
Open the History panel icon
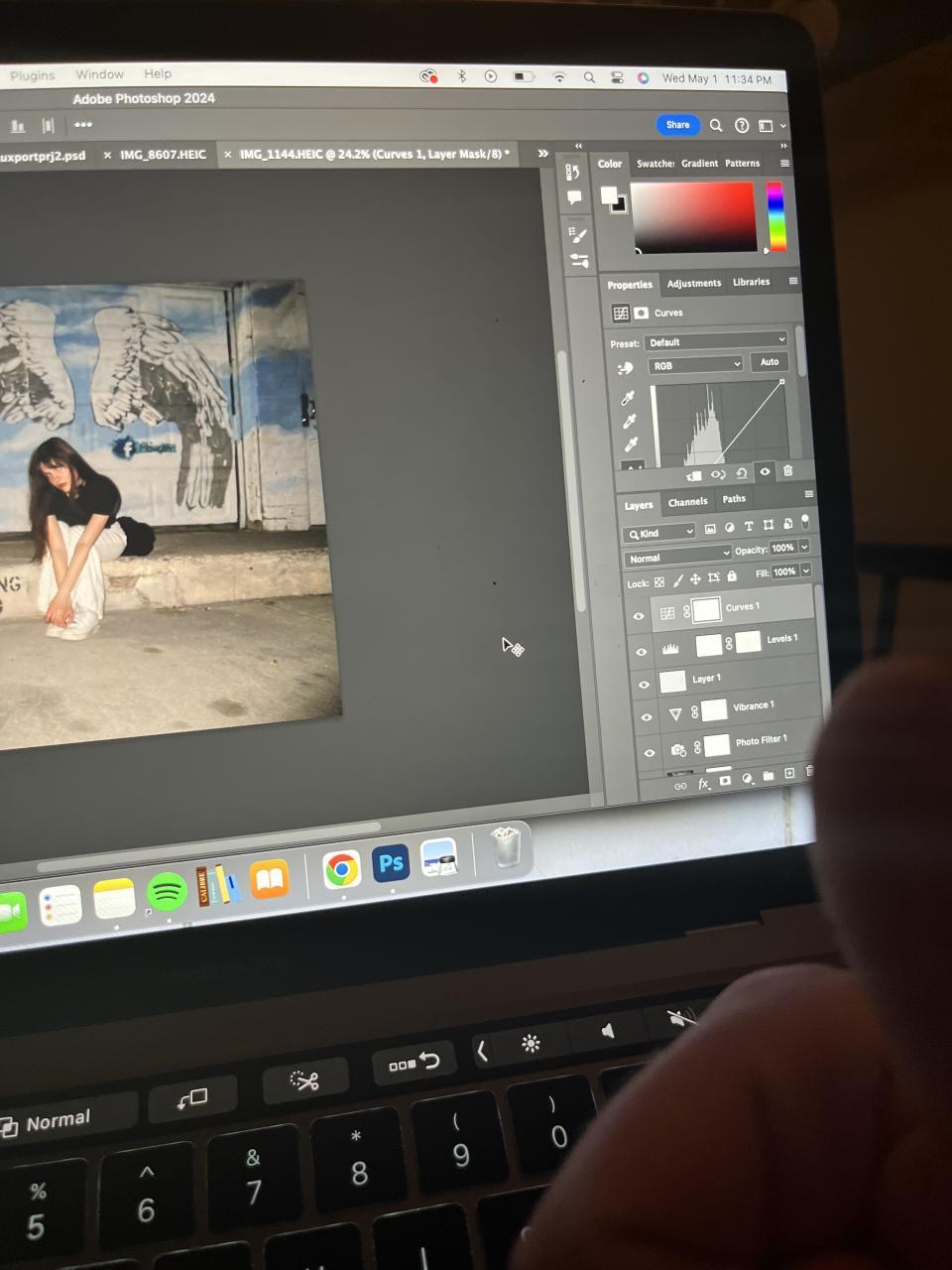572,172
